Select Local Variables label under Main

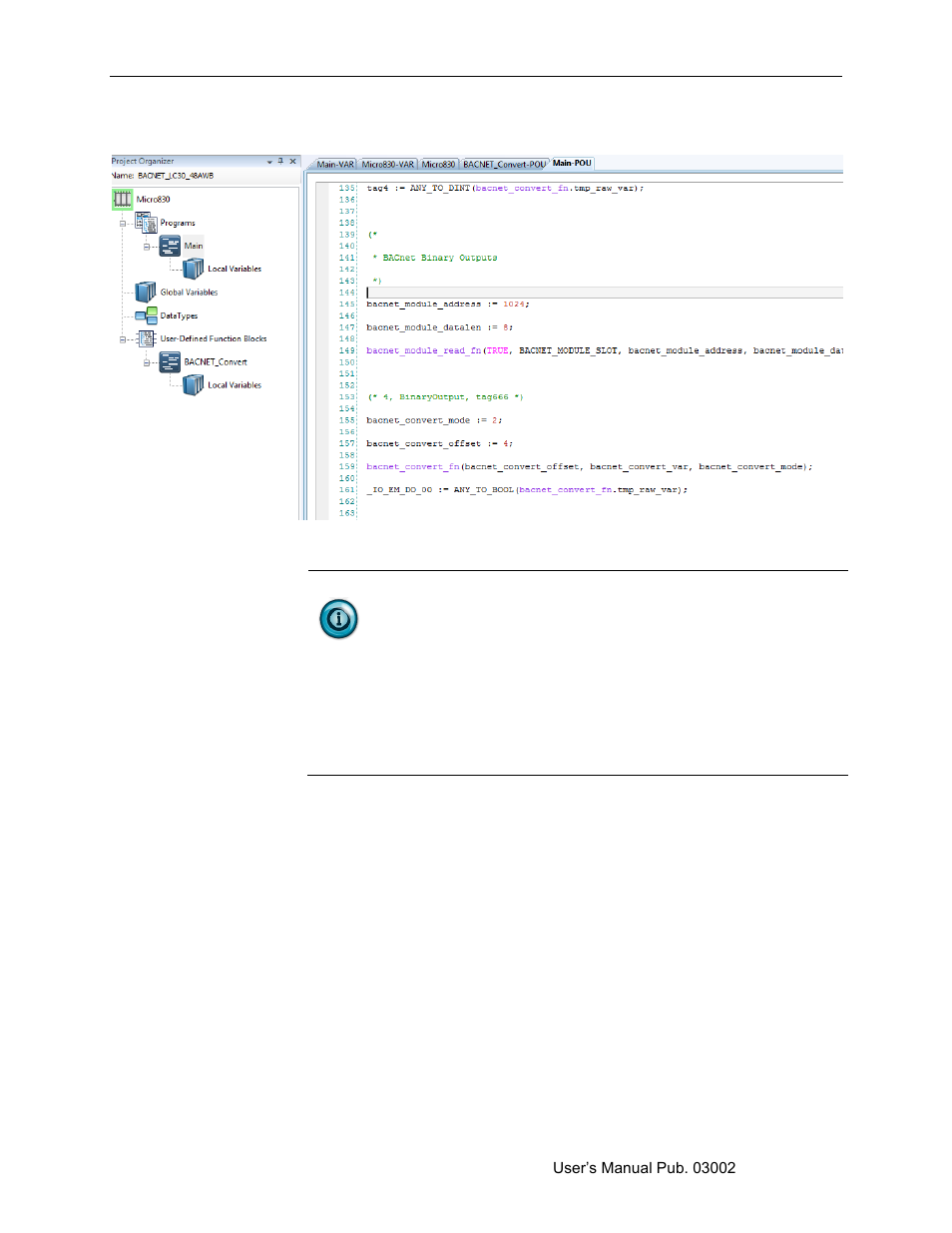point(235,269)
